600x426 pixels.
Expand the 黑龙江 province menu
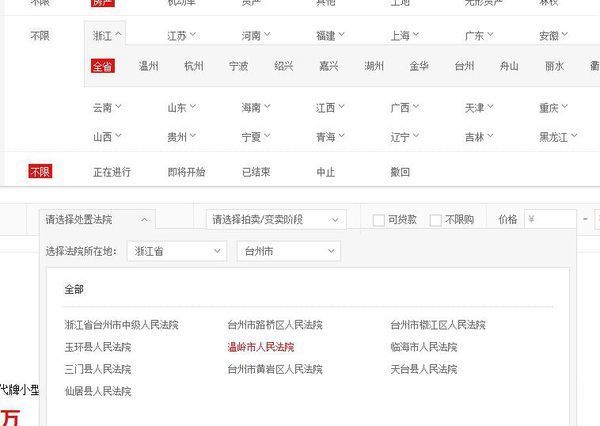(x=558, y=136)
